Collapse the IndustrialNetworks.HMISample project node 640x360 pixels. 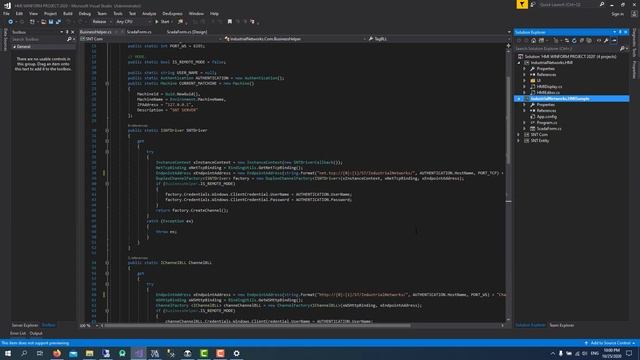519,99
